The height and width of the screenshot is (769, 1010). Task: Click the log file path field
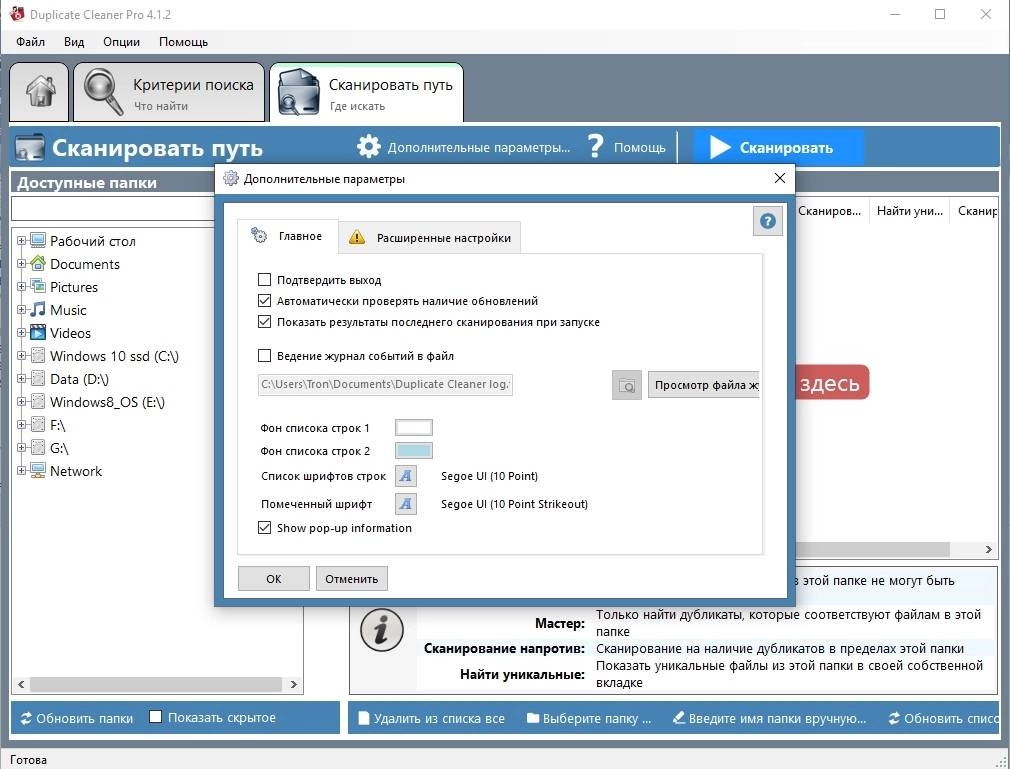click(x=385, y=384)
